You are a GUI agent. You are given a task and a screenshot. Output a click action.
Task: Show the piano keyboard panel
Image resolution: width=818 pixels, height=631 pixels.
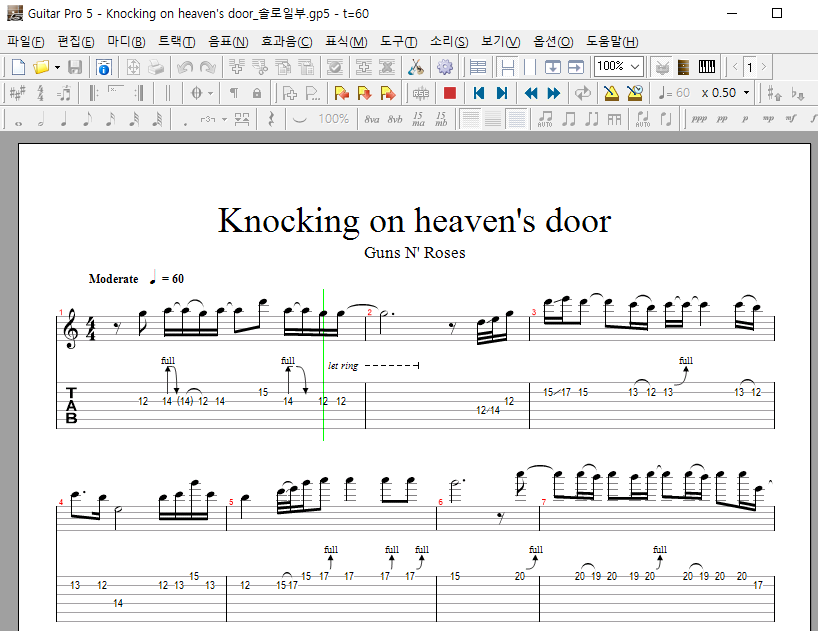(707, 67)
